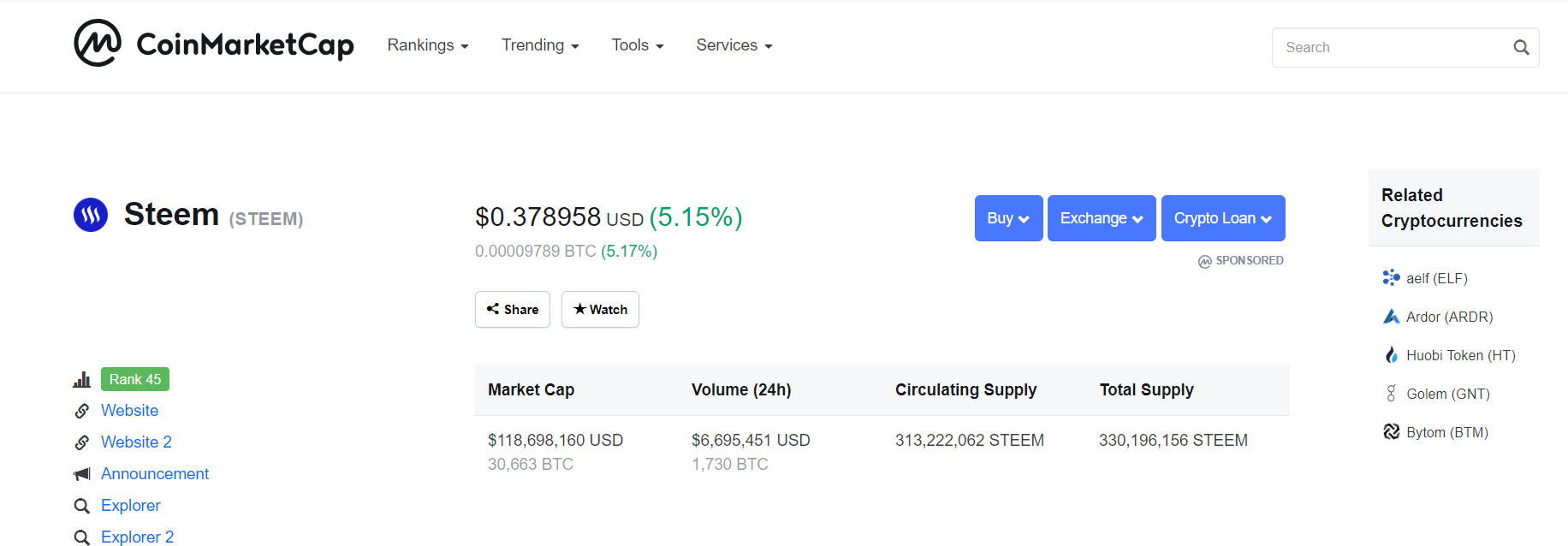Click the chain icon beside Website
Screen dimensions: 1568x546
pyautogui.click(x=82, y=411)
